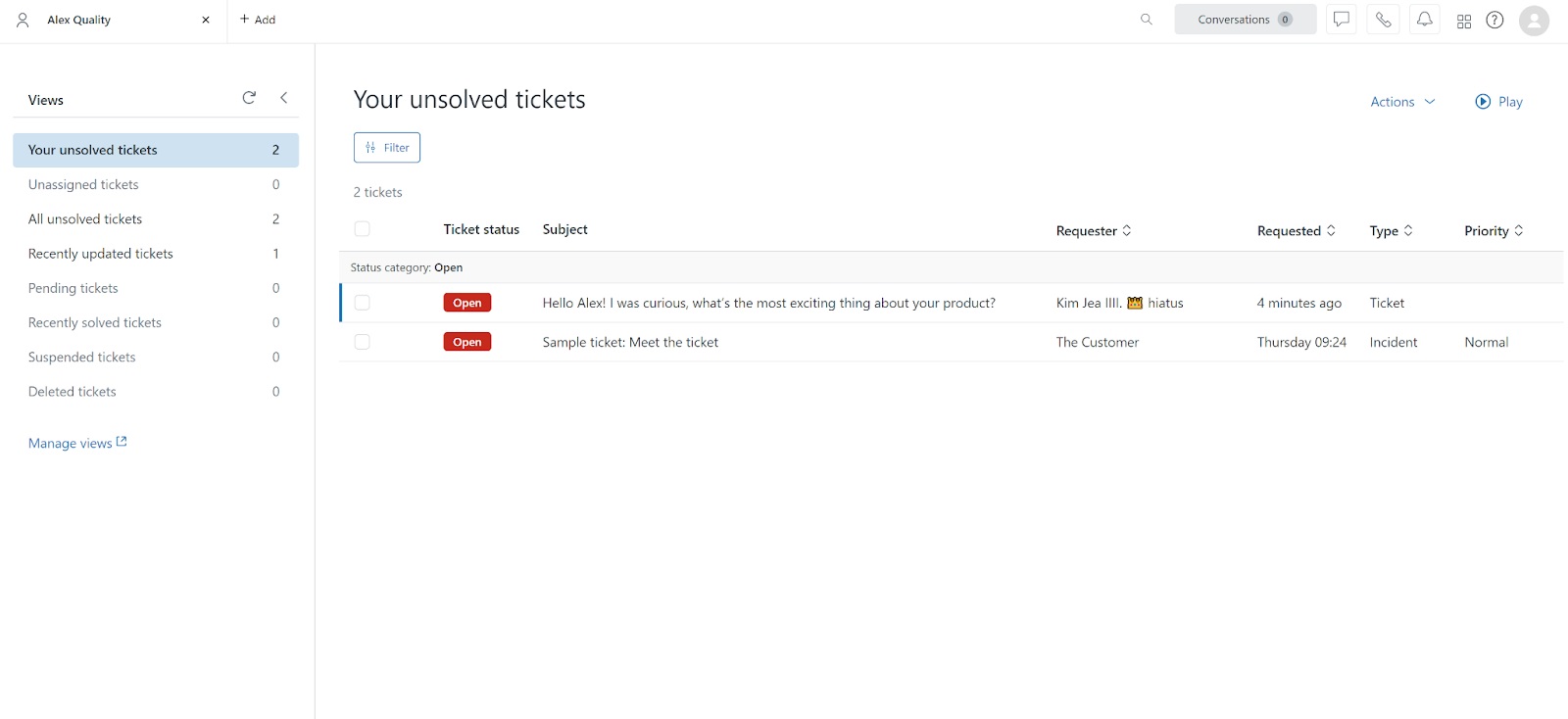Click the help question mark icon
This screenshot has height=719, width=1568.
tap(1494, 20)
